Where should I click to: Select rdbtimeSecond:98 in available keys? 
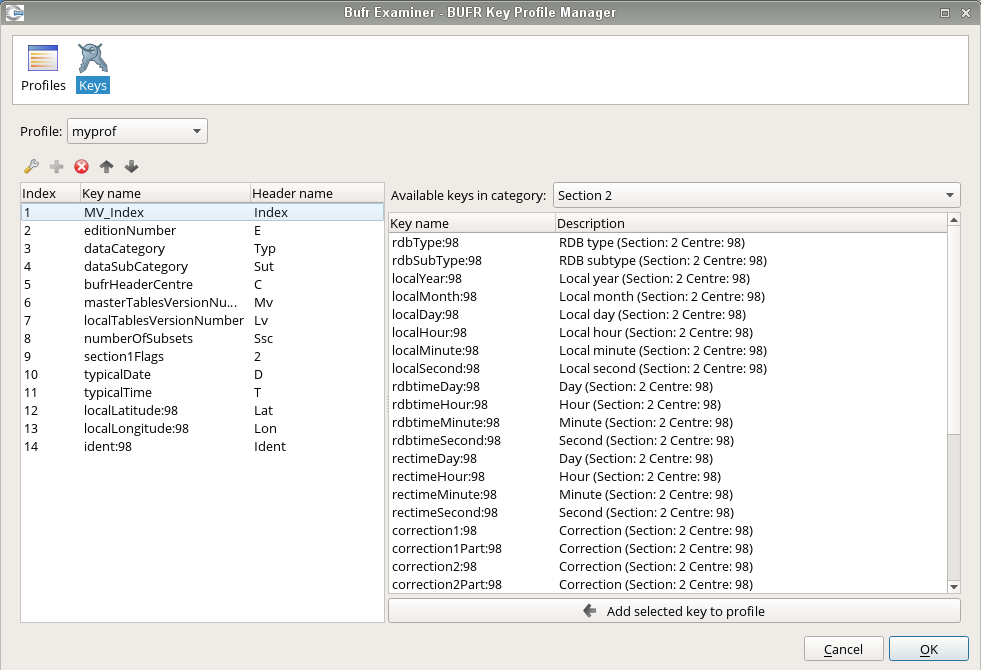click(x=668, y=440)
